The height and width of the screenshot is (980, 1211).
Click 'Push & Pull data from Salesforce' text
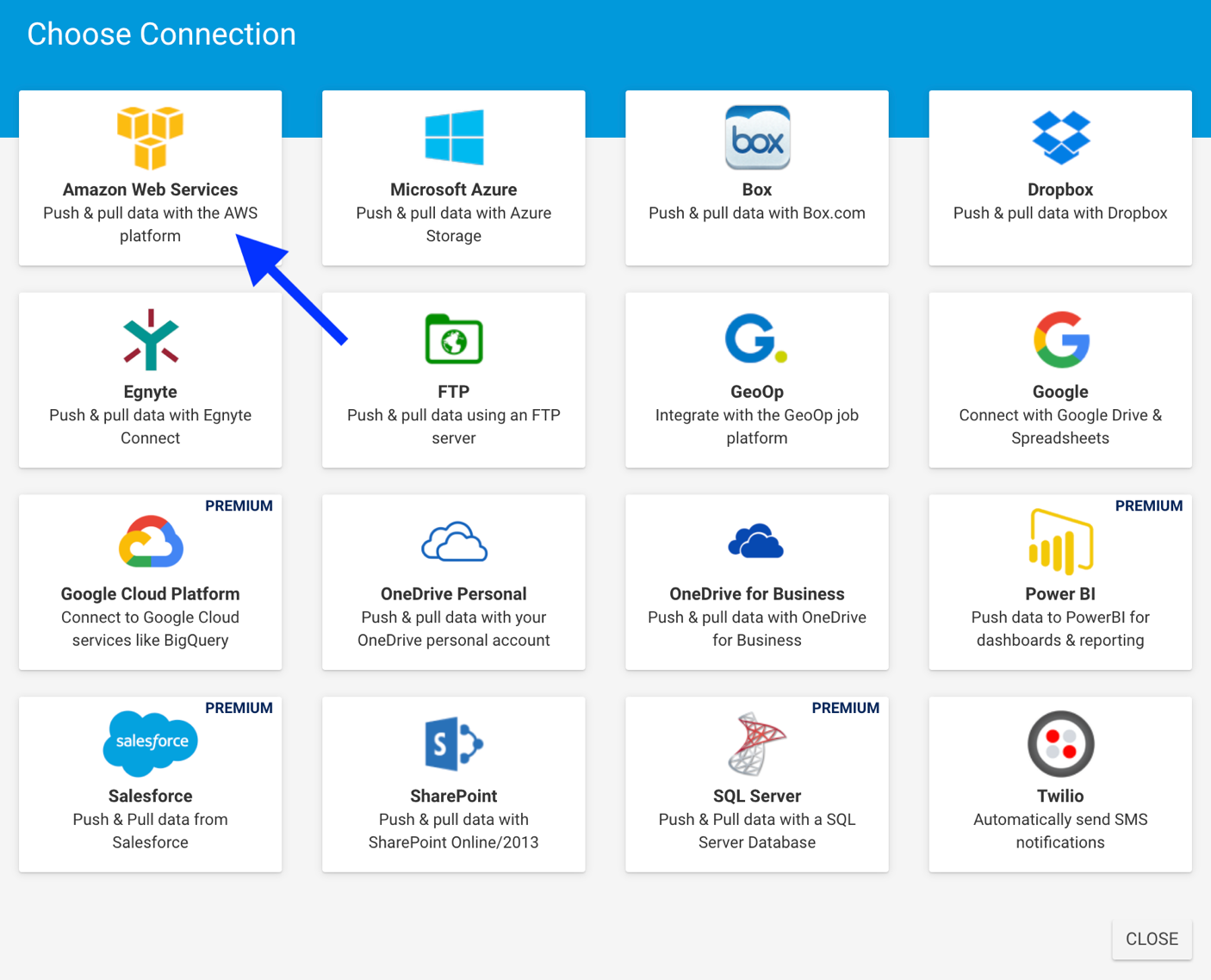click(x=151, y=831)
